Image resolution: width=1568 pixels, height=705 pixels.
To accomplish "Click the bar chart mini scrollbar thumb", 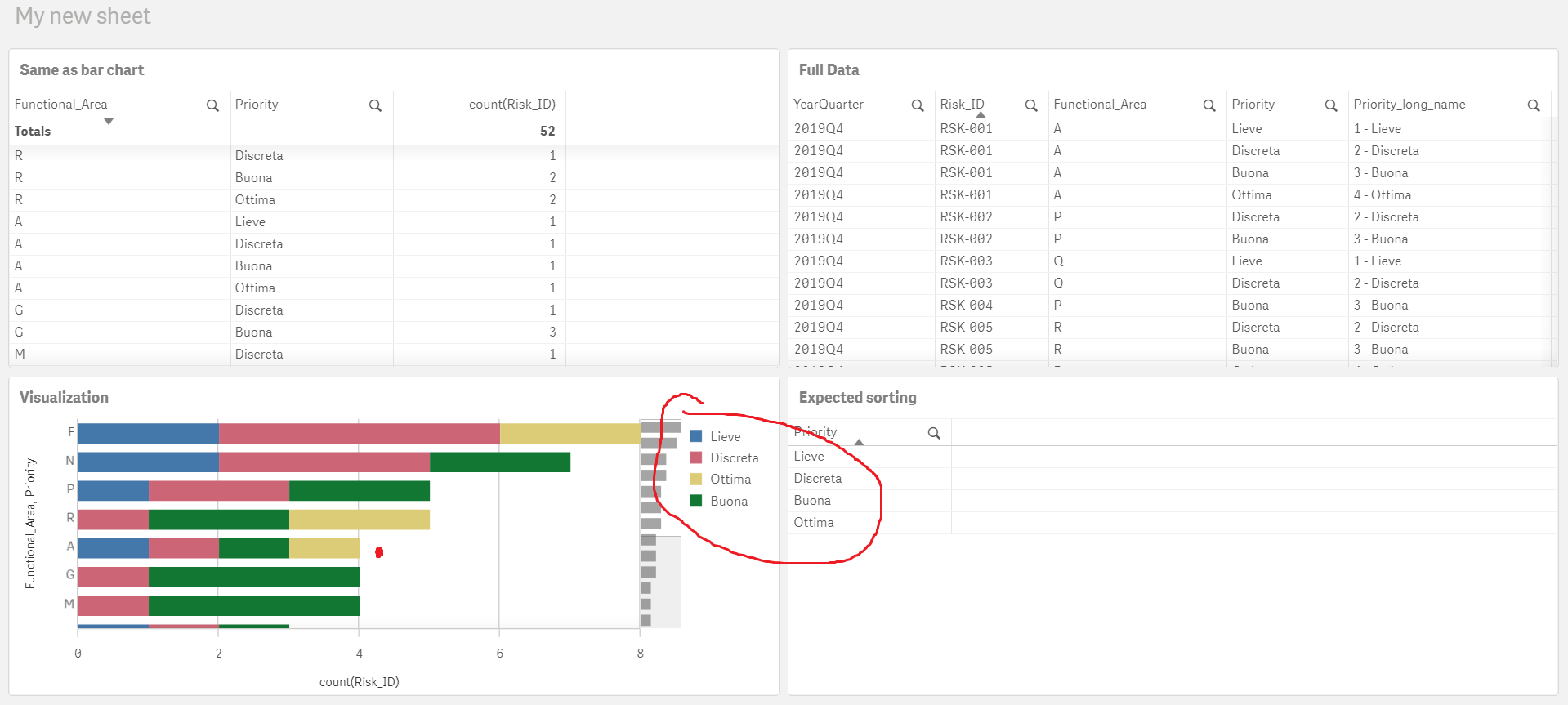I will (660, 479).
